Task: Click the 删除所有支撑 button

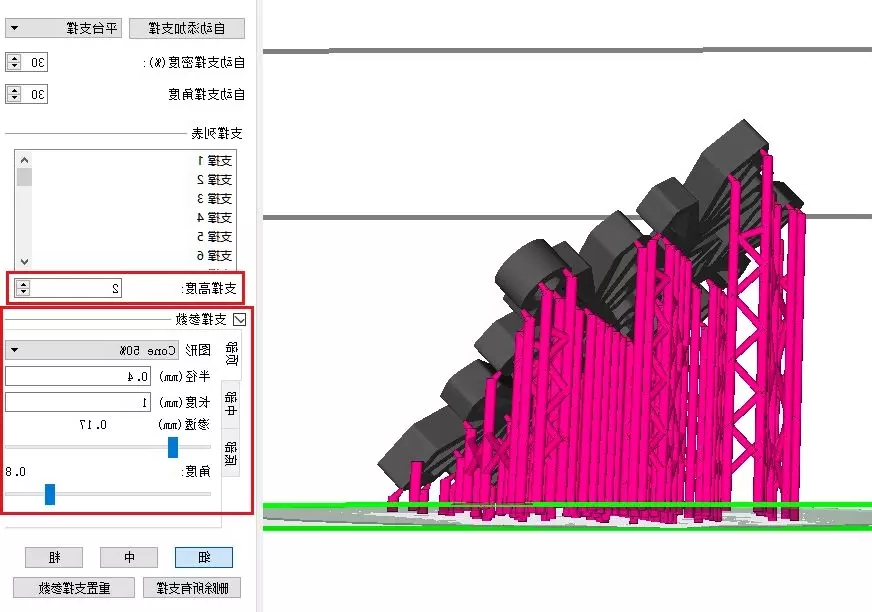Action: tap(192, 588)
